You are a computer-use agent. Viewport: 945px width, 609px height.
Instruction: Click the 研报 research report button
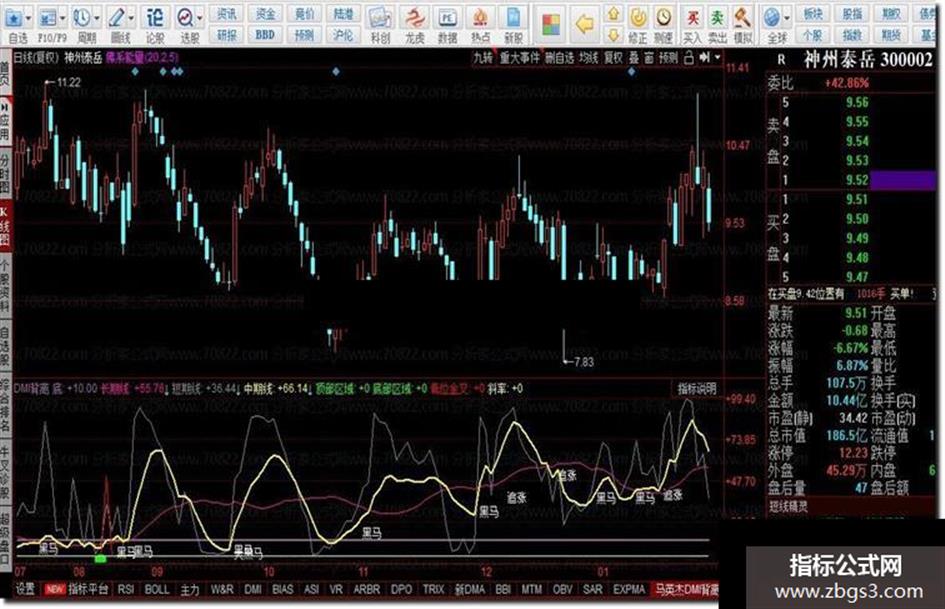pyautogui.click(x=227, y=35)
